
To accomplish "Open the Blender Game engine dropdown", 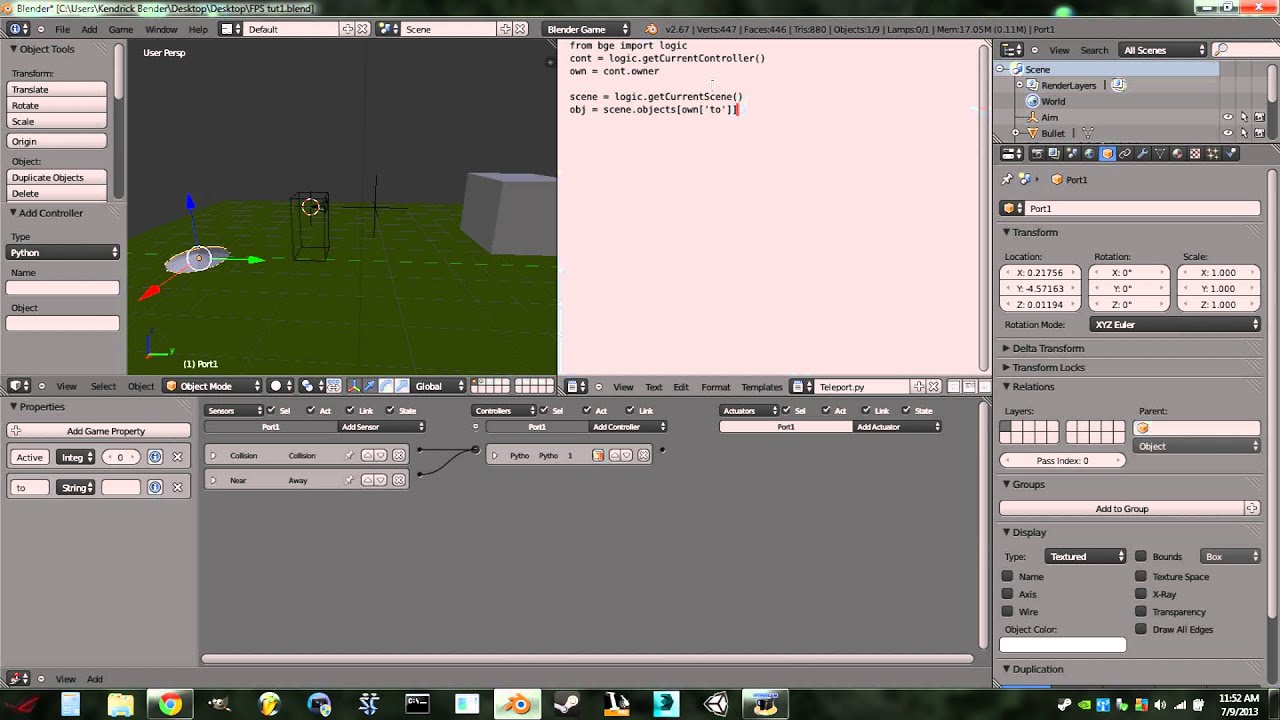I will (586, 29).
